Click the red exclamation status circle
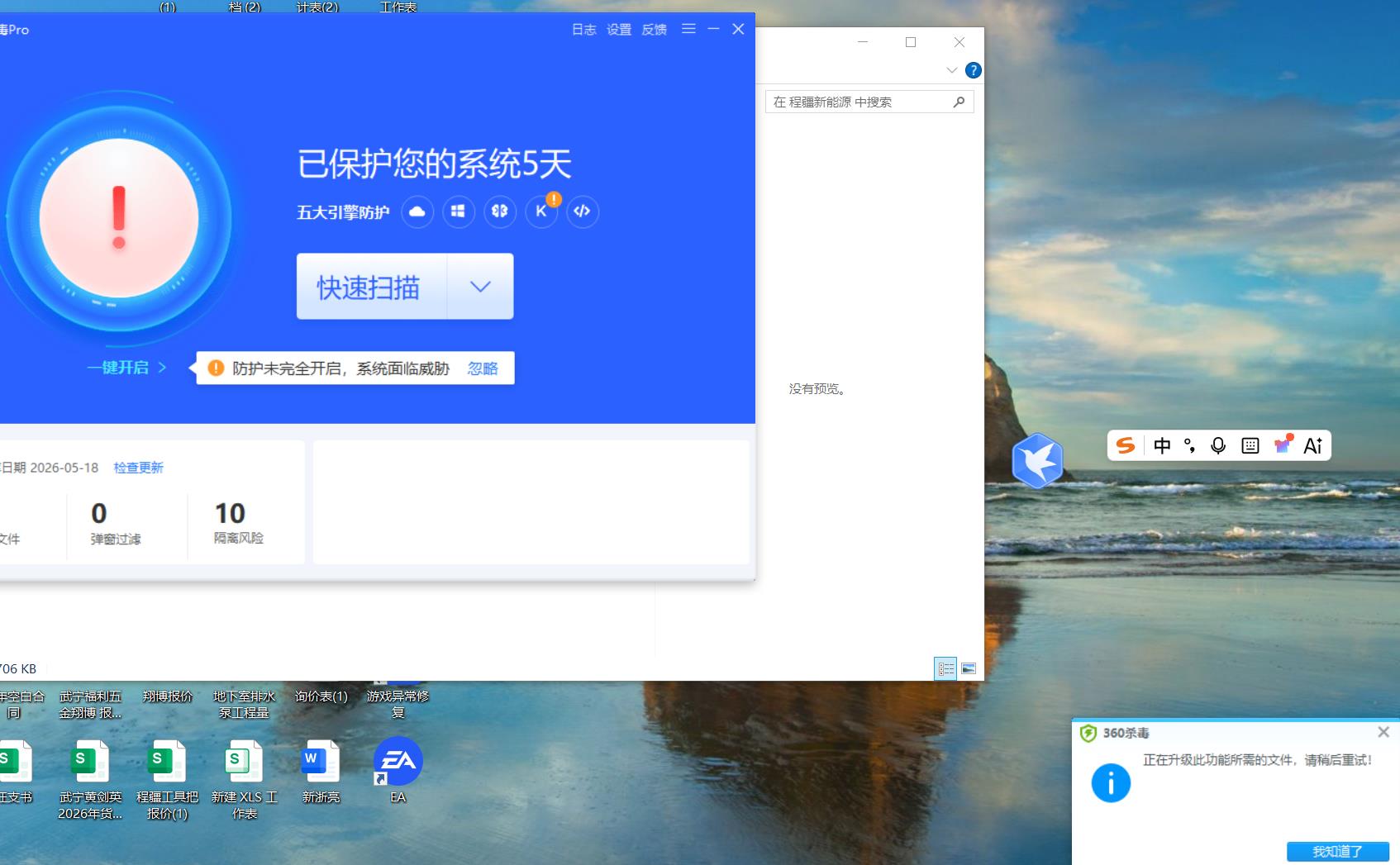The image size is (1400, 865). [119, 218]
